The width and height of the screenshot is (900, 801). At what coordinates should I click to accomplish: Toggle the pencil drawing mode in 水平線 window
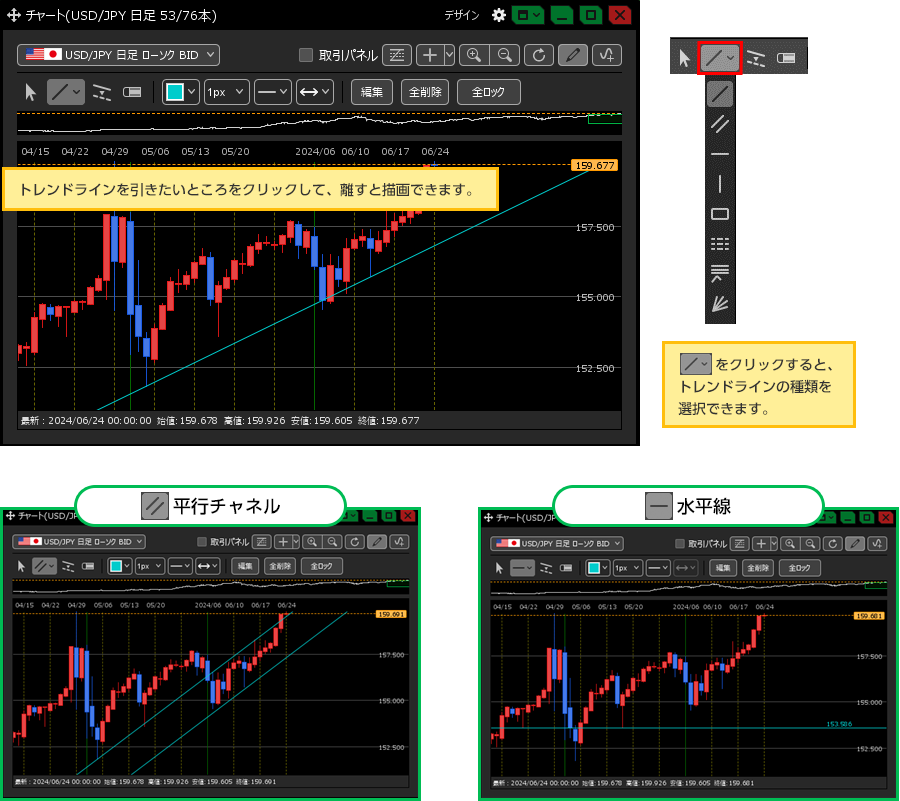[x=855, y=543]
